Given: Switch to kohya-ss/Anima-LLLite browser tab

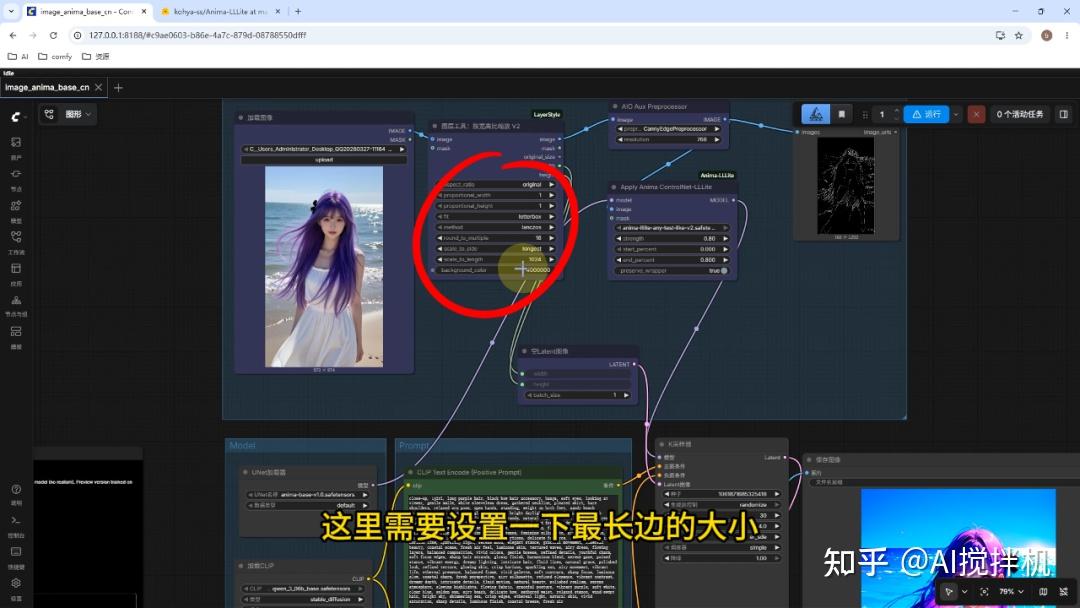Looking at the screenshot, I should click(x=220, y=12).
